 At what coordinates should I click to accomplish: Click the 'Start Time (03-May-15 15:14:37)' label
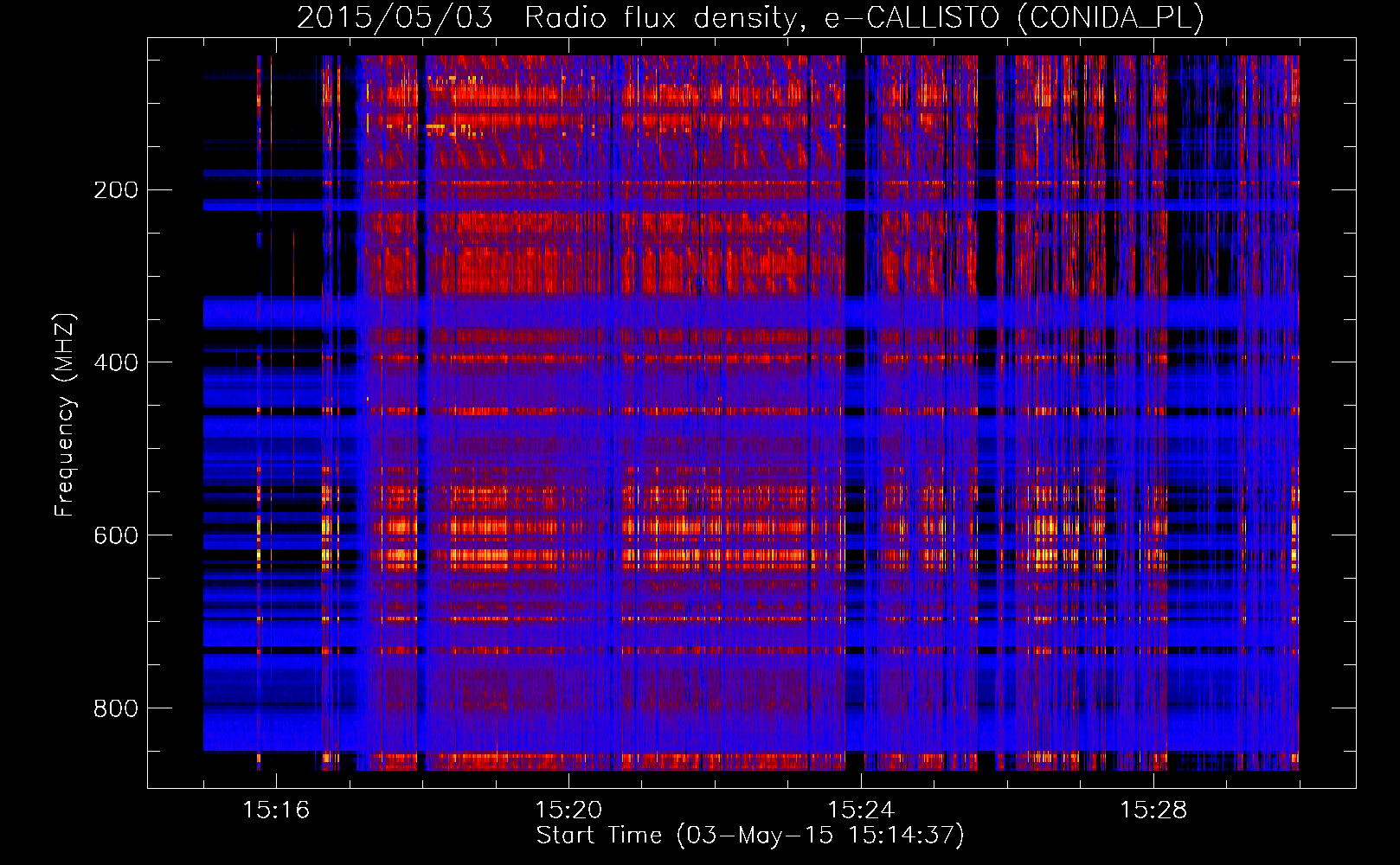[750, 836]
